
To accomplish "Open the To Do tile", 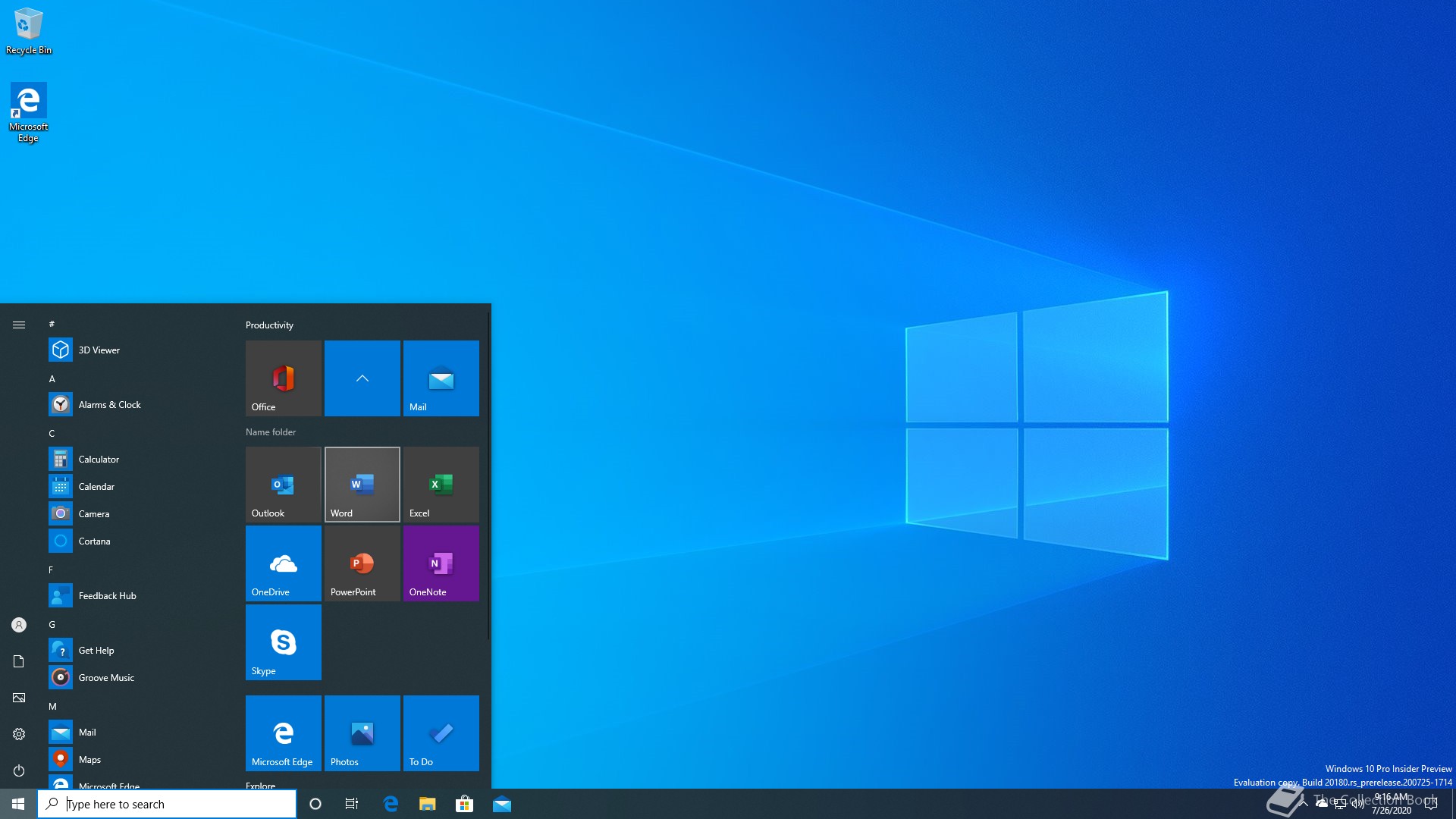I will click(441, 733).
